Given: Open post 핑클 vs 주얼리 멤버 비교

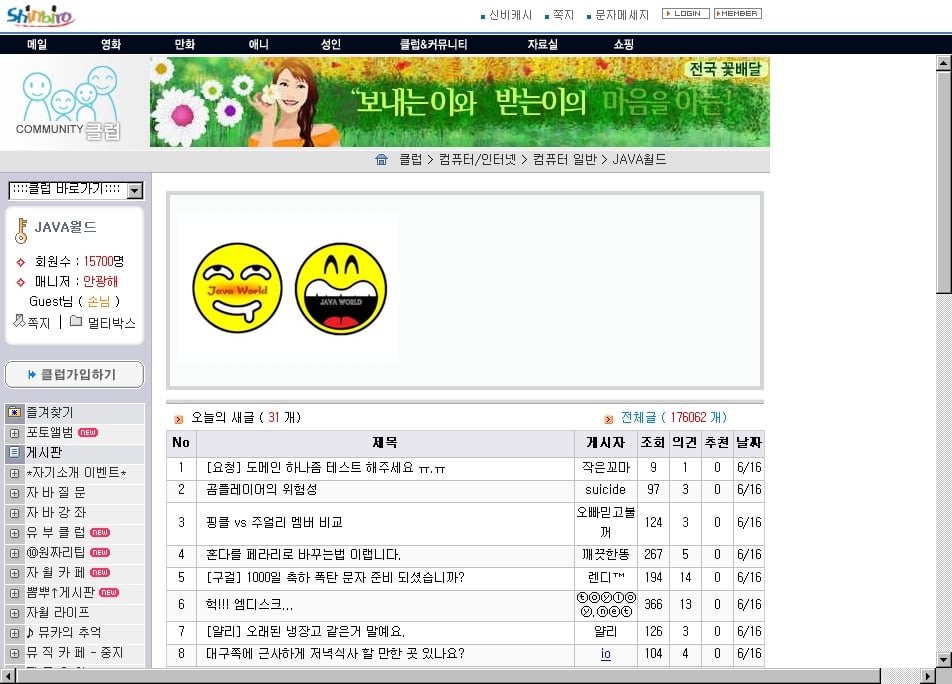Looking at the screenshot, I should click(274, 523).
